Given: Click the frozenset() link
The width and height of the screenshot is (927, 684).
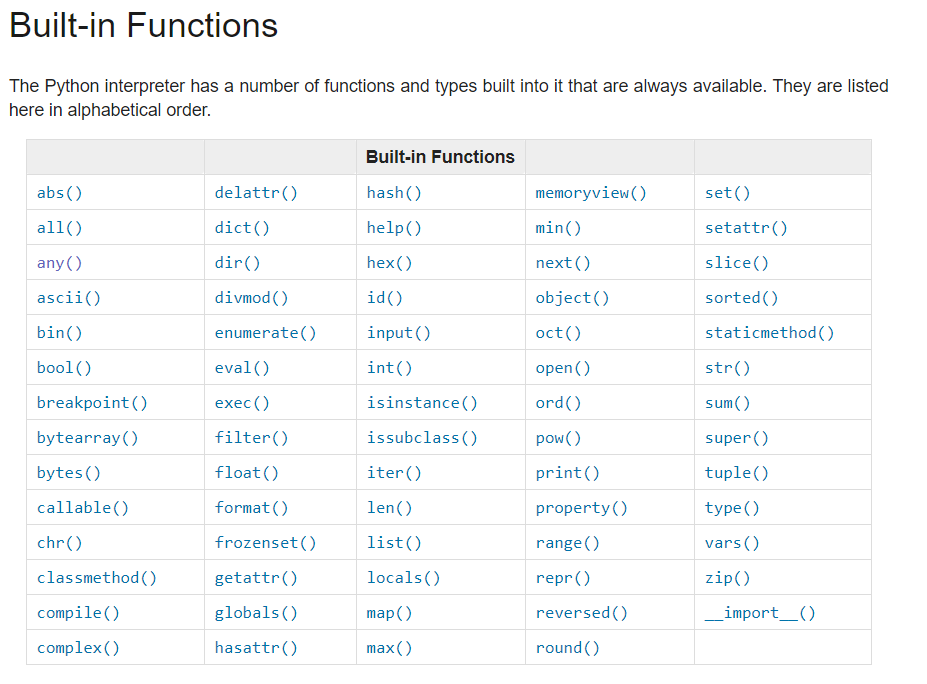Looking at the screenshot, I should point(265,543).
